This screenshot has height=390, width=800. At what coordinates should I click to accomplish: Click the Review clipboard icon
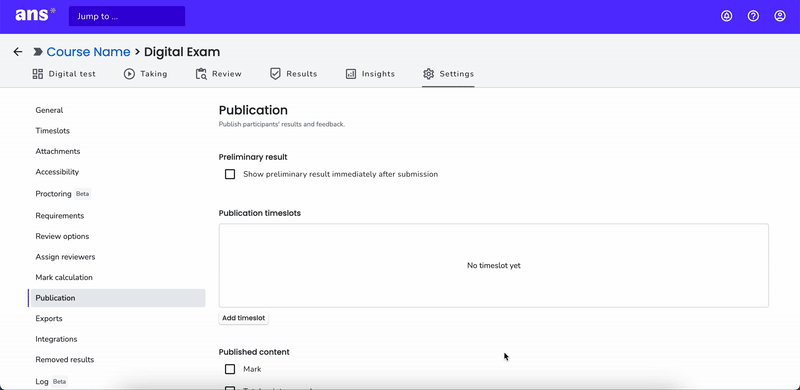point(201,74)
